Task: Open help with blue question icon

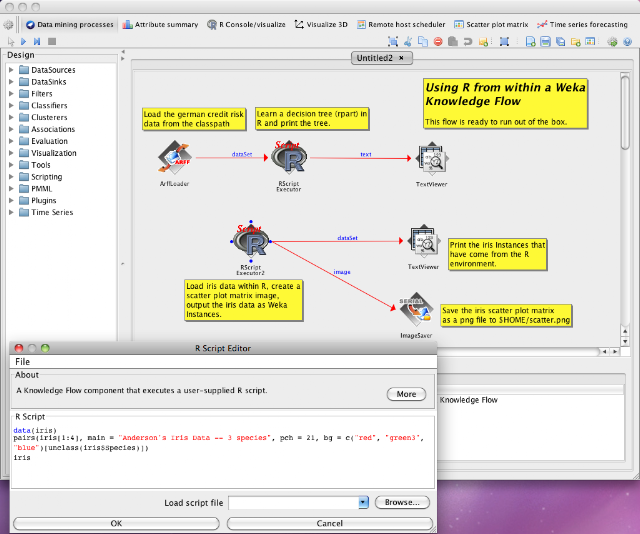Action: point(627,41)
